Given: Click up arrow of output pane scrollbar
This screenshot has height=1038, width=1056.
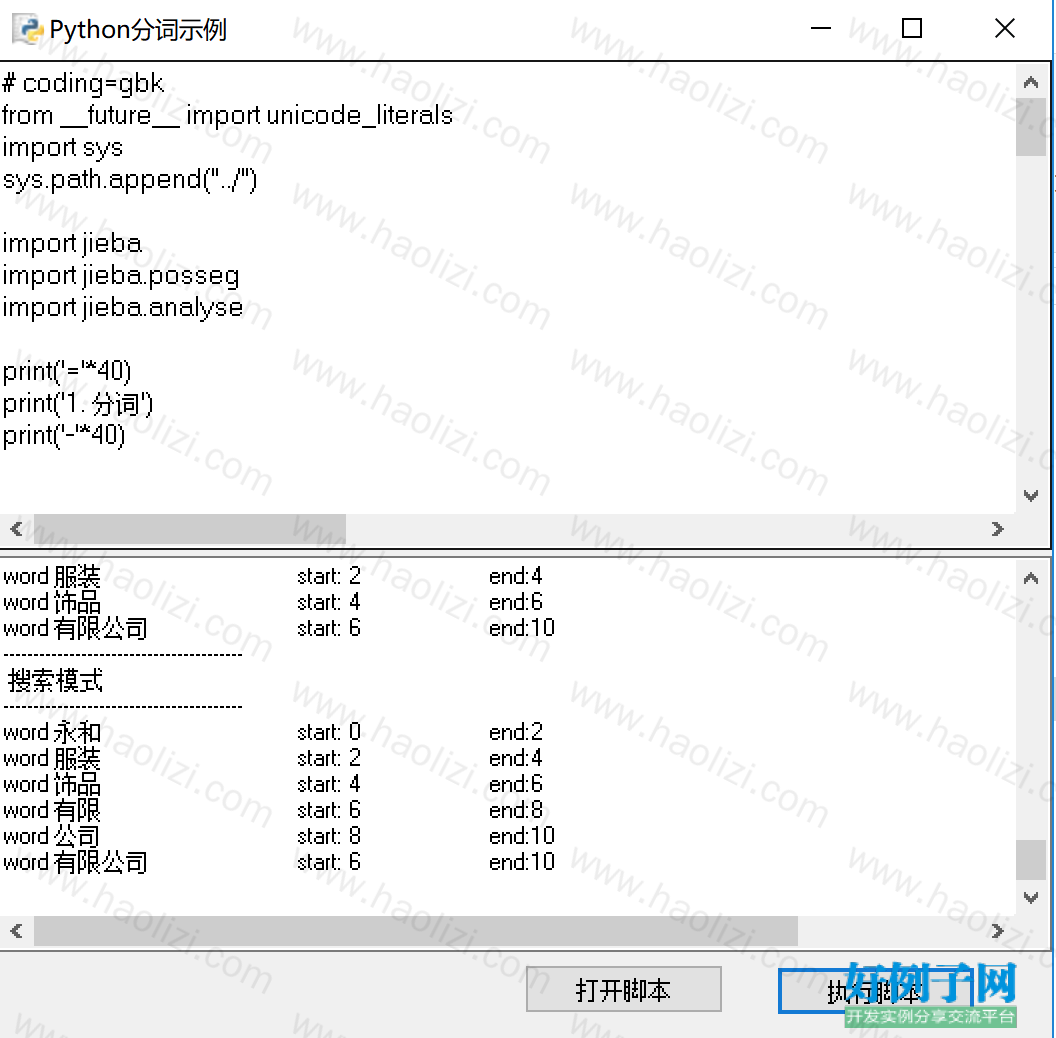Looking at the screenshot, I should (x=1030, y=579).
